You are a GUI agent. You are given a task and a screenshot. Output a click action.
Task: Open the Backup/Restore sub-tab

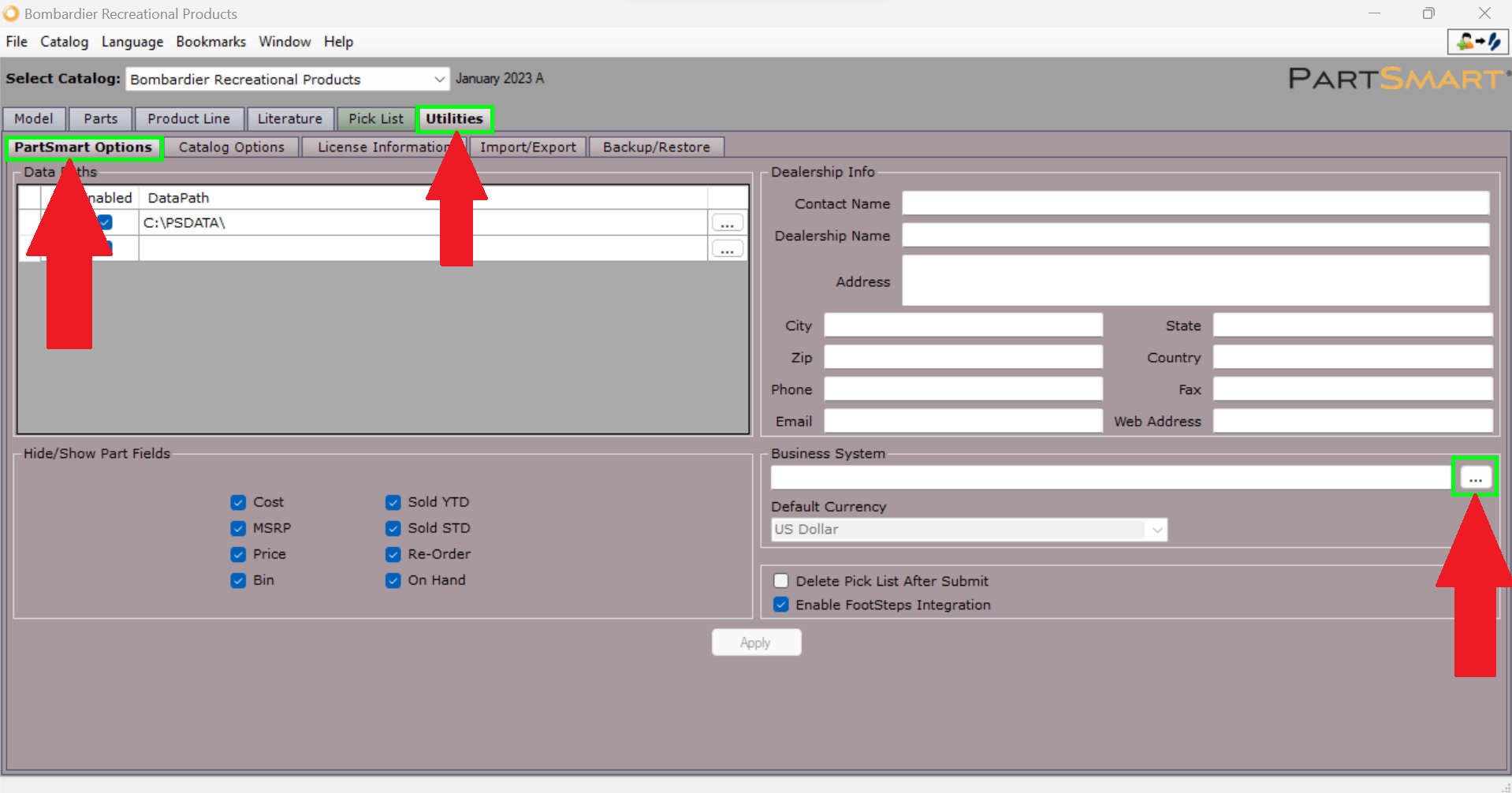point(657,147)
